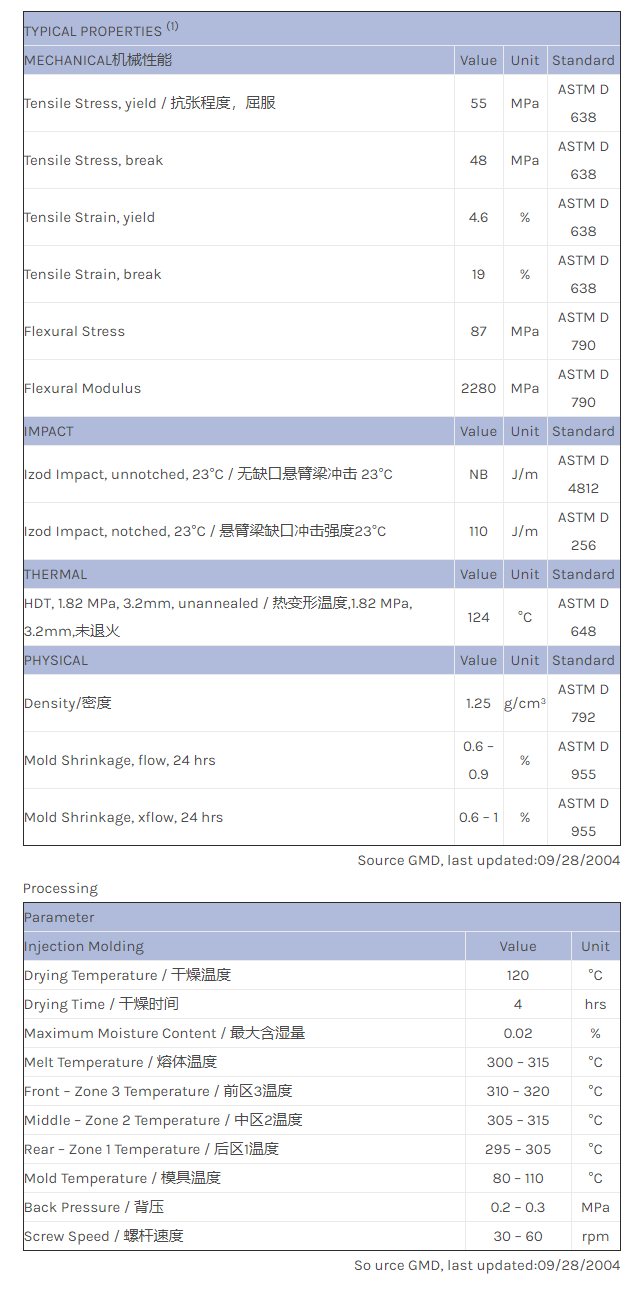This screenshot has height=1296, width=627.
Task: Click the Drying Temperature value 120
Action: point(517,975)
